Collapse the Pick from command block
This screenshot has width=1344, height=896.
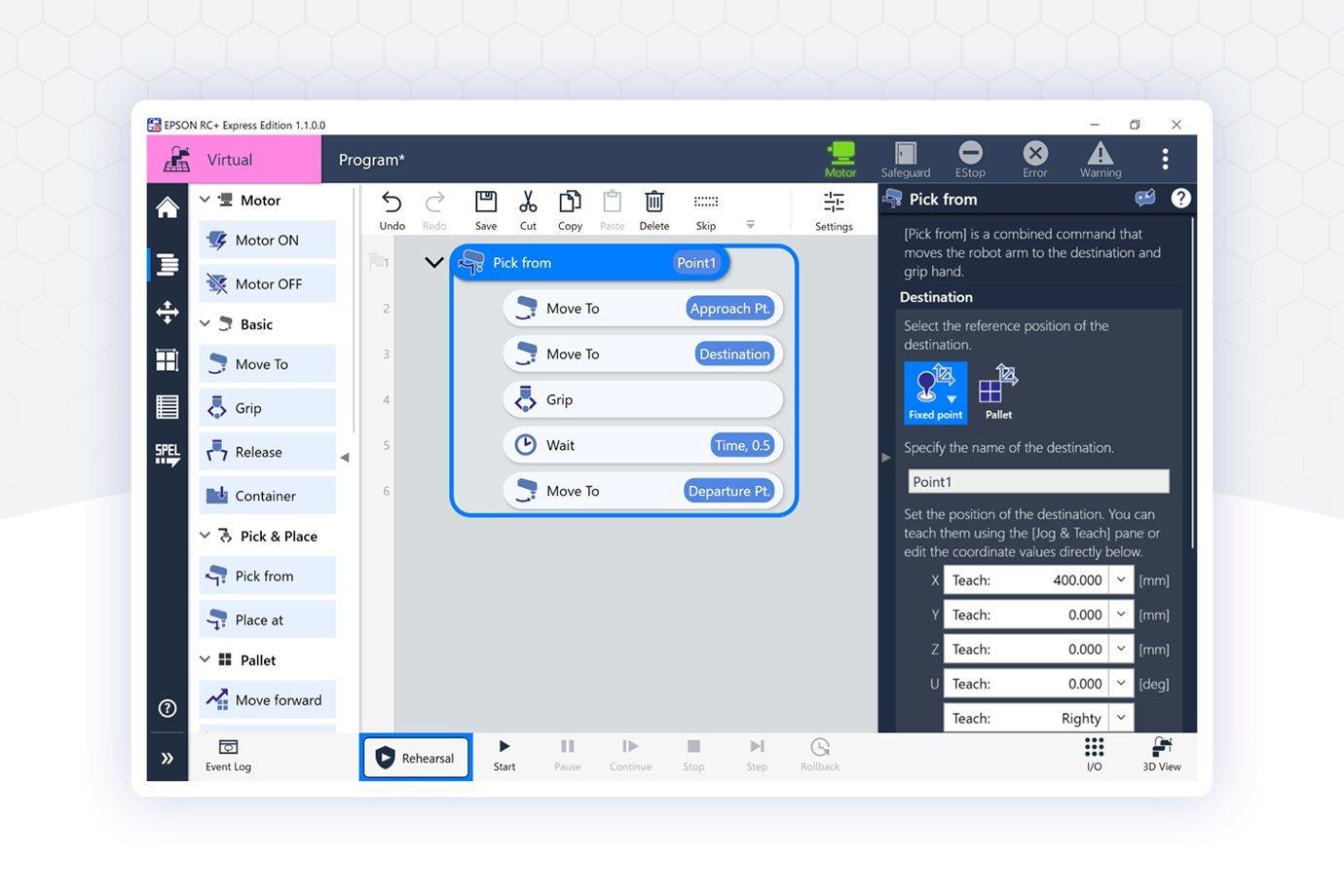[x=434, y=263]
